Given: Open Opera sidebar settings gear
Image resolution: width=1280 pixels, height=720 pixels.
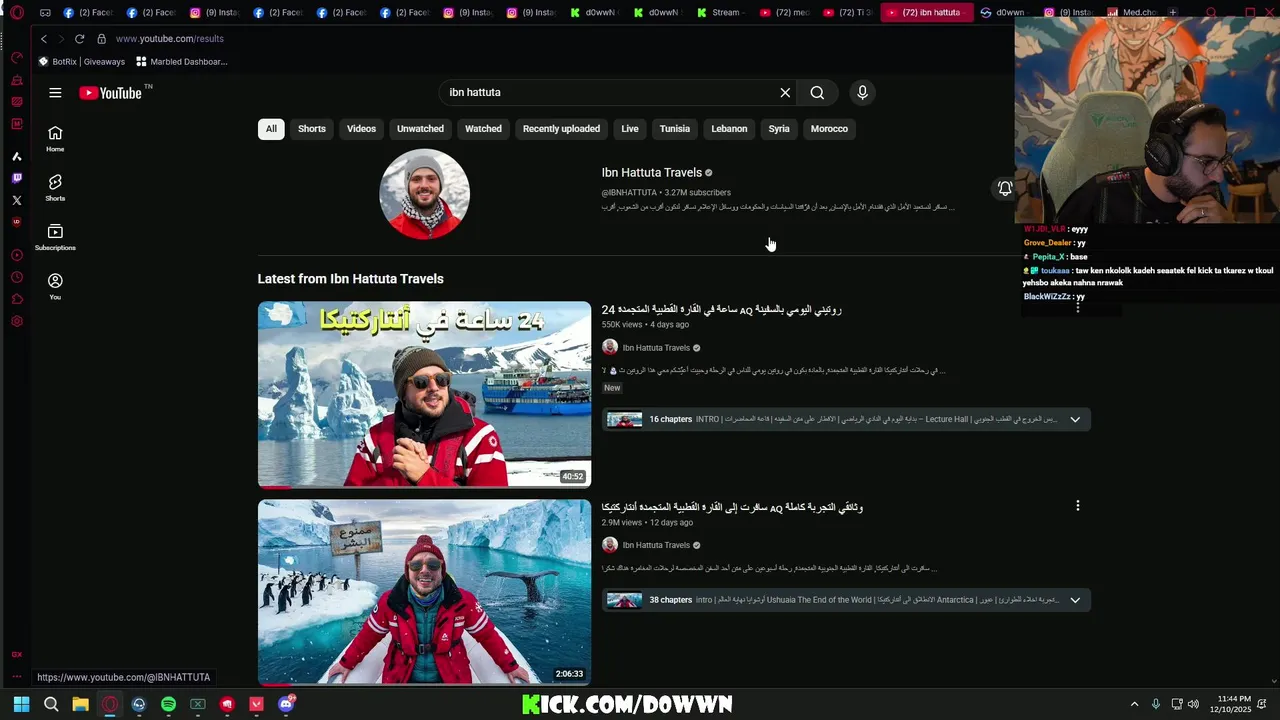Looking at the screenshot, I should pyautogui.click(x=17, y=321).
